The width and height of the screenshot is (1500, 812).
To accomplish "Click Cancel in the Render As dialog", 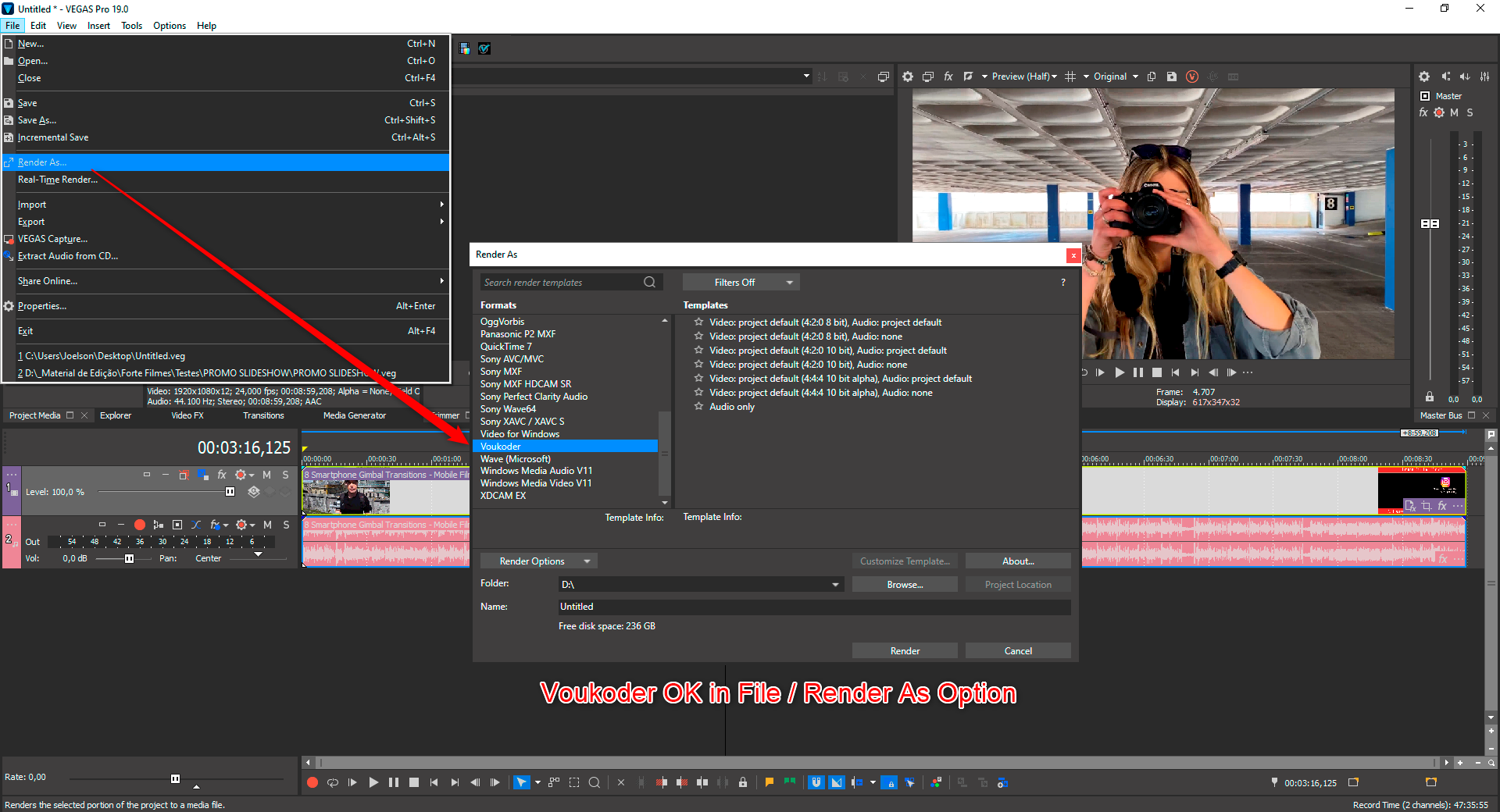I will coord(1018,651).
